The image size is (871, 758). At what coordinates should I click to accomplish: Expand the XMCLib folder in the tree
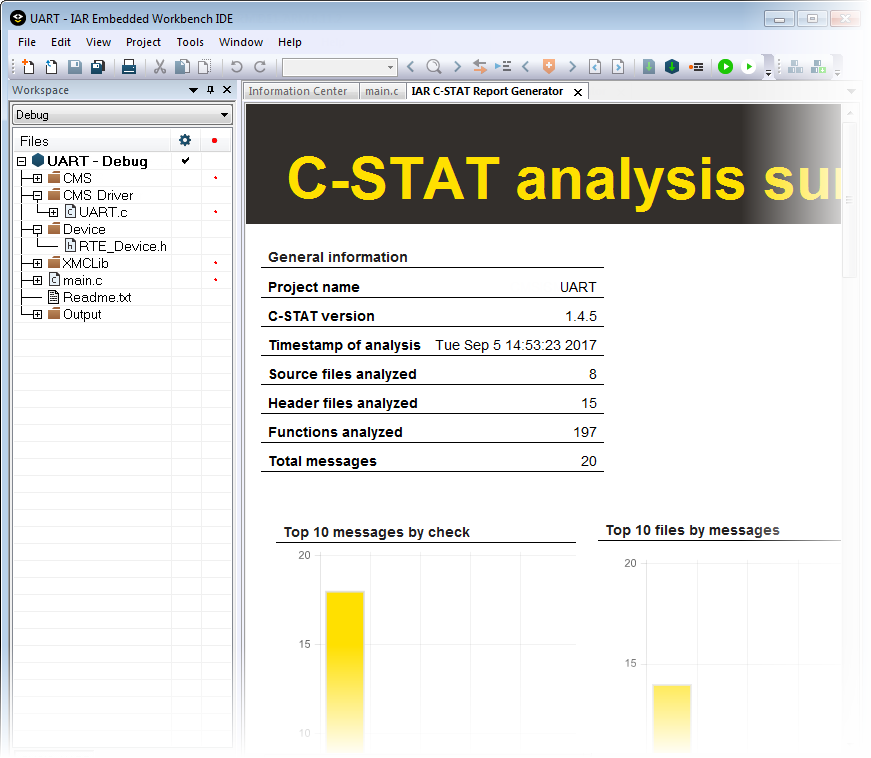click(37, 263)
